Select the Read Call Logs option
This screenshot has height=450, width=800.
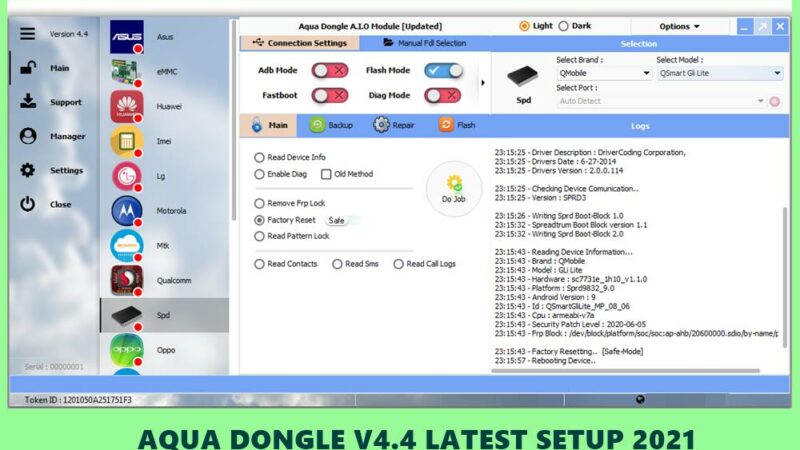tap(398, 264)
